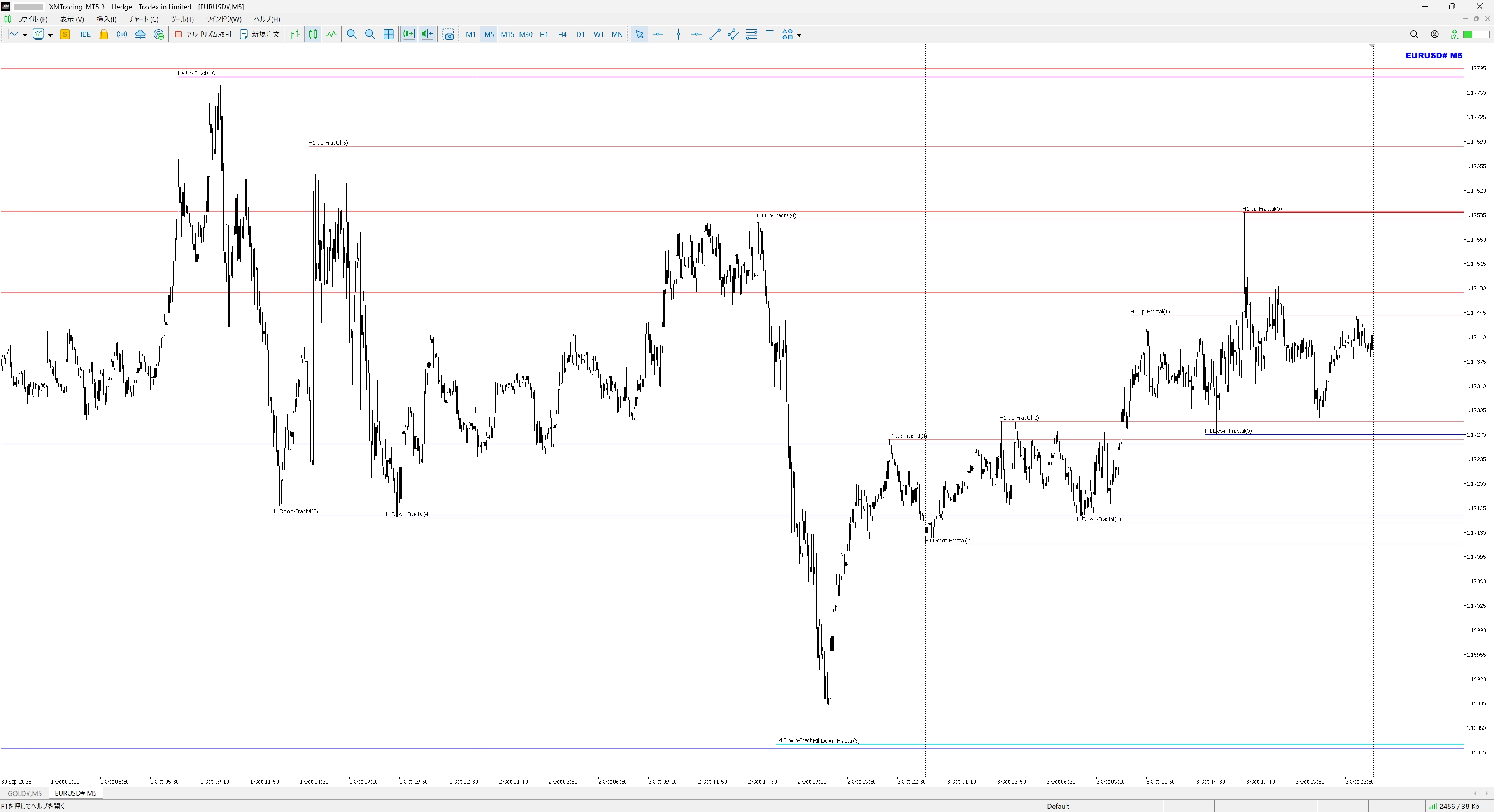Click the 新規注文 new order button

tap(260, 34)
